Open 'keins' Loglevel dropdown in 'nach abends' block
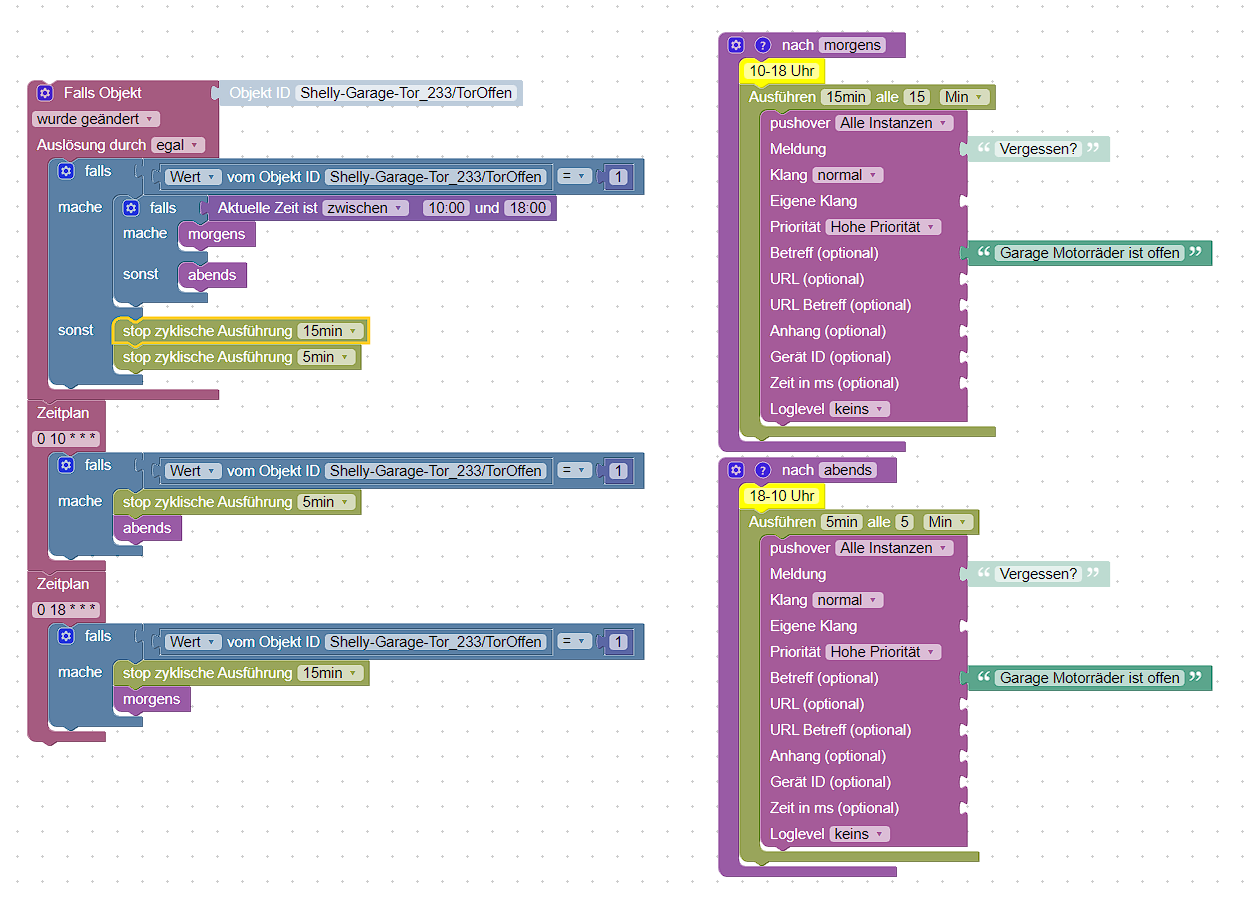 click(860, 834)
